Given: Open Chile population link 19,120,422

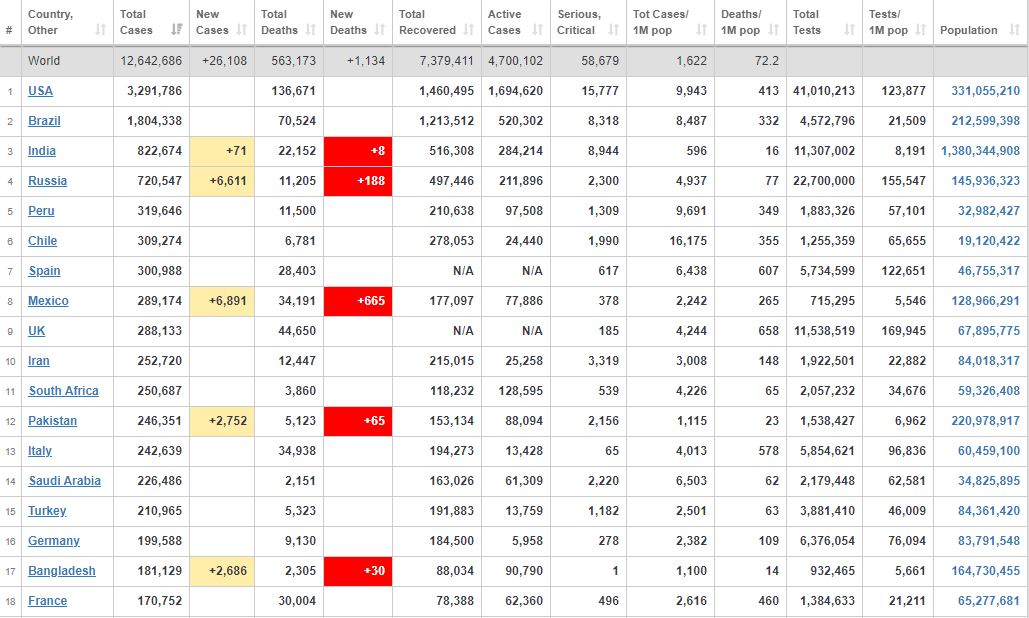Looking at the screenshot, I should pos(989,241).
